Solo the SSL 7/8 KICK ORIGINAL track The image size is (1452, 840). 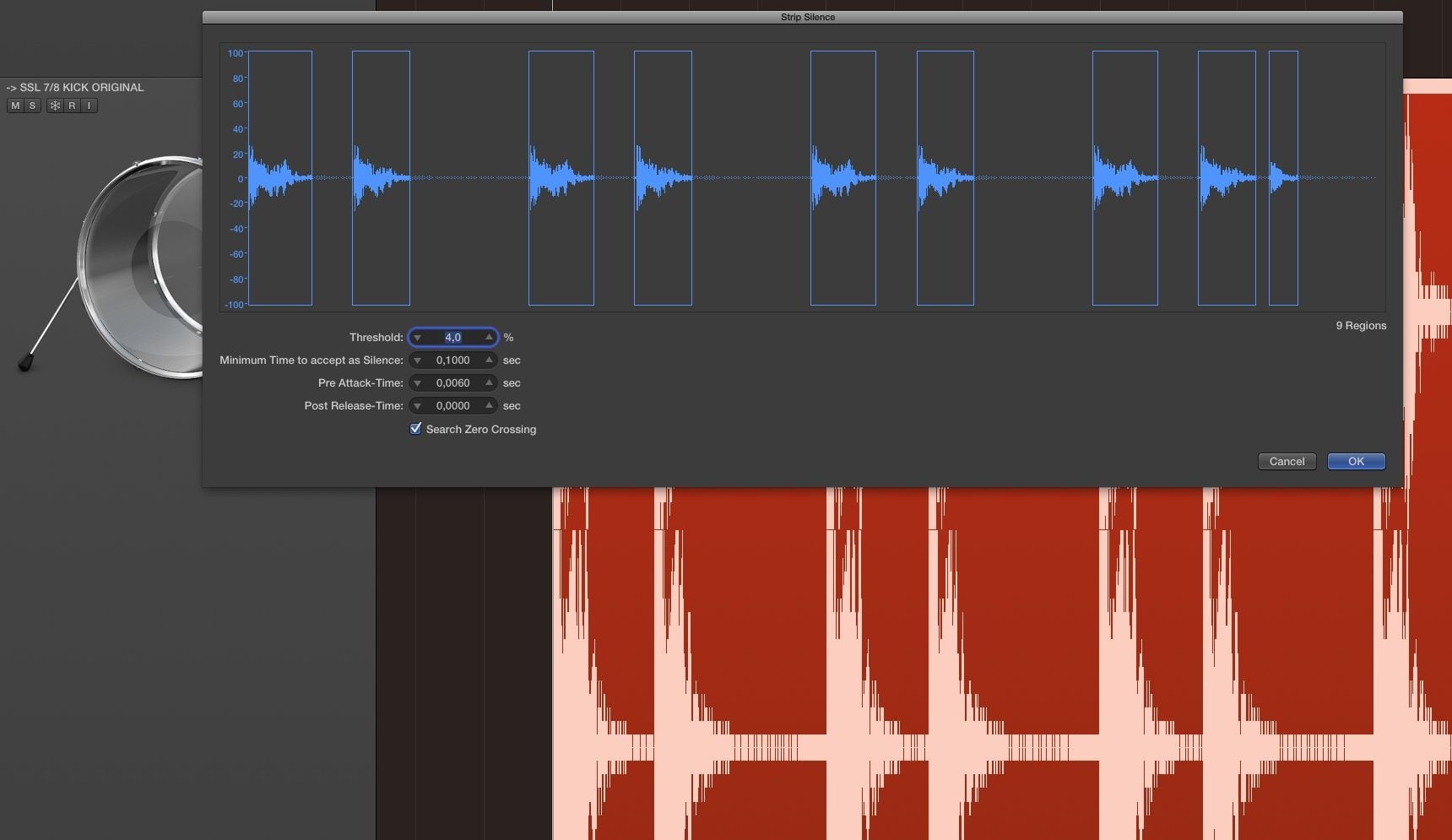click(x=32, y=106)
